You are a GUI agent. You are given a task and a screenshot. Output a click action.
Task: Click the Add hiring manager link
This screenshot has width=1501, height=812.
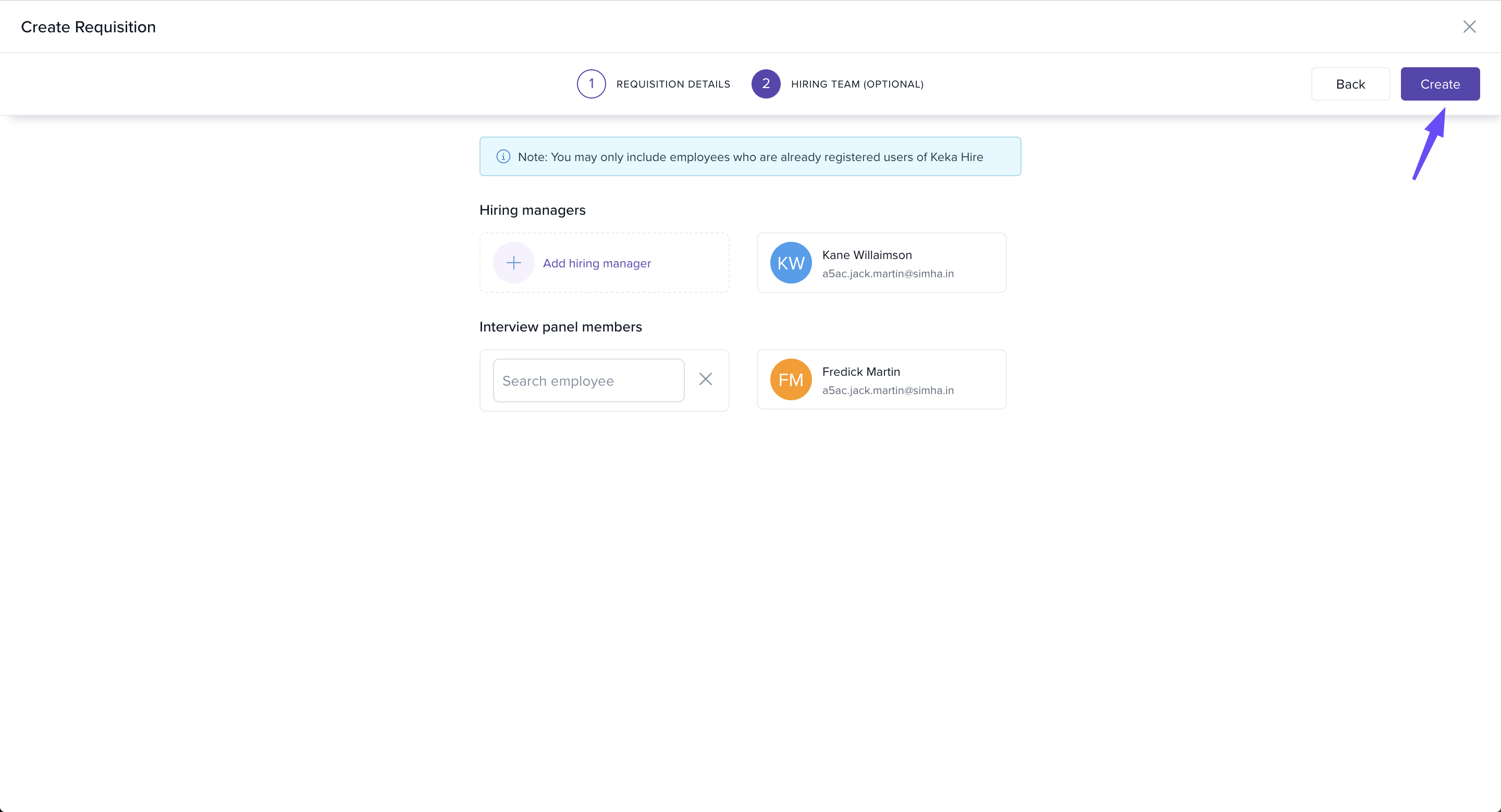(x=597, y=263)
